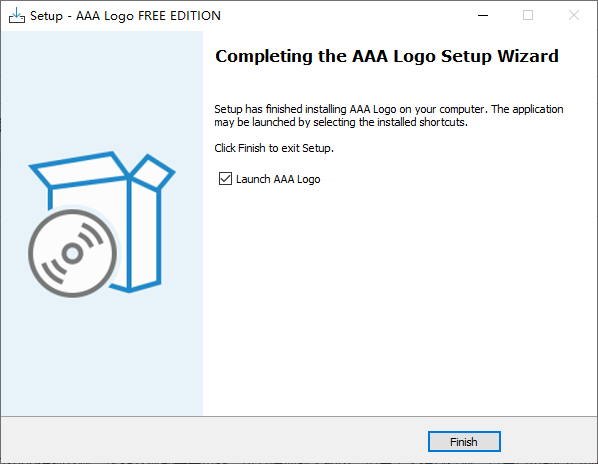Minimize the Setup wizard window
The height and width of the screenshot is (464, 598).
coord(483,16)
